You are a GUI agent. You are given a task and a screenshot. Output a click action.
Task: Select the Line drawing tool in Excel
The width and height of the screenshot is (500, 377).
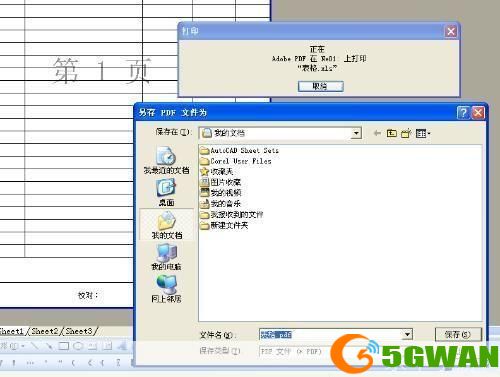(35, 346)
